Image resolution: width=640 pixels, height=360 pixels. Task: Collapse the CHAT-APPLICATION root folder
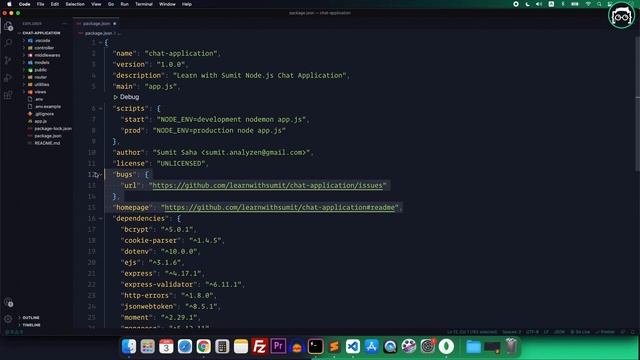[x=41, y=33]
